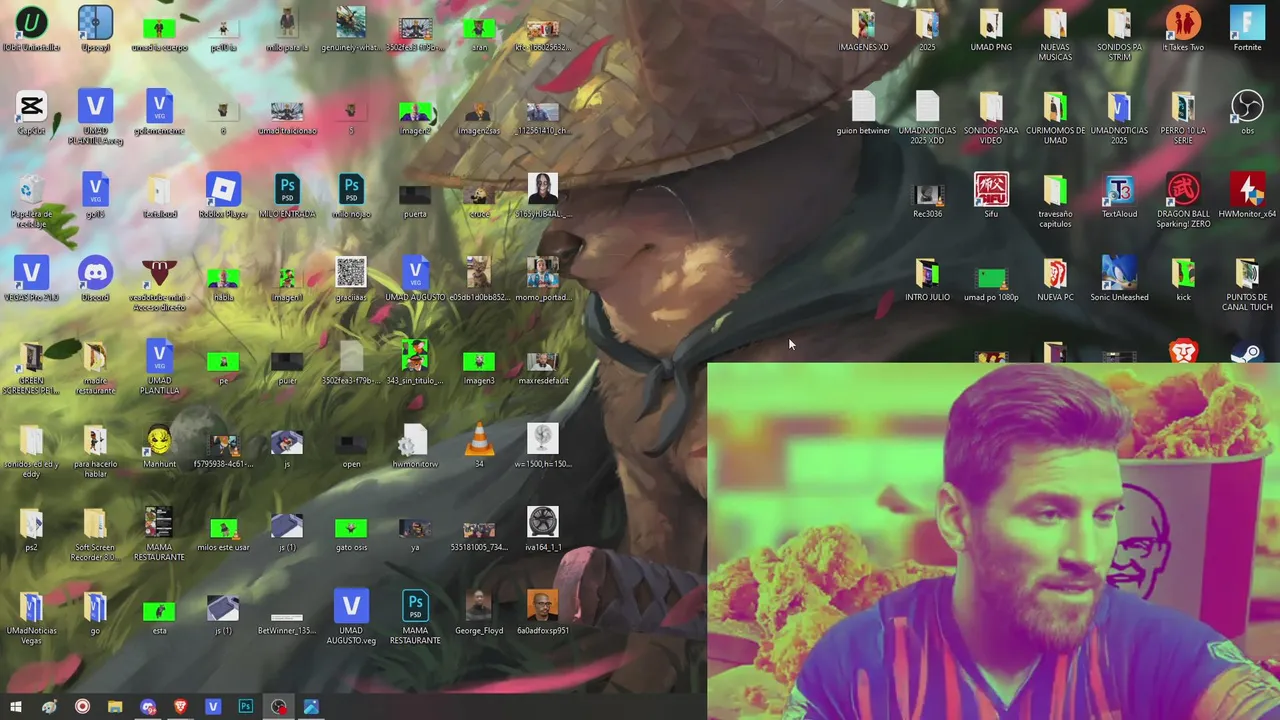Select the textaloud folder icon
The image size is (1280, 720).
click(159, 196)
